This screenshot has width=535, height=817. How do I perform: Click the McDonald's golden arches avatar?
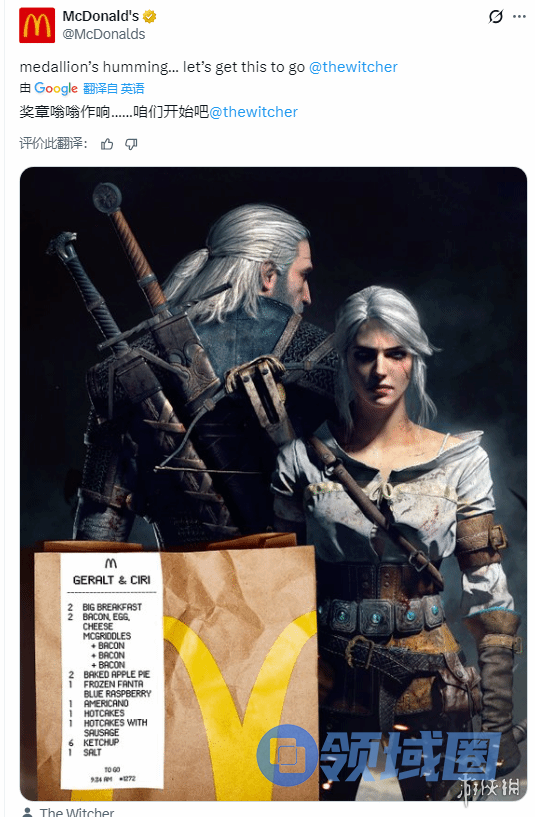click(37, 25)
